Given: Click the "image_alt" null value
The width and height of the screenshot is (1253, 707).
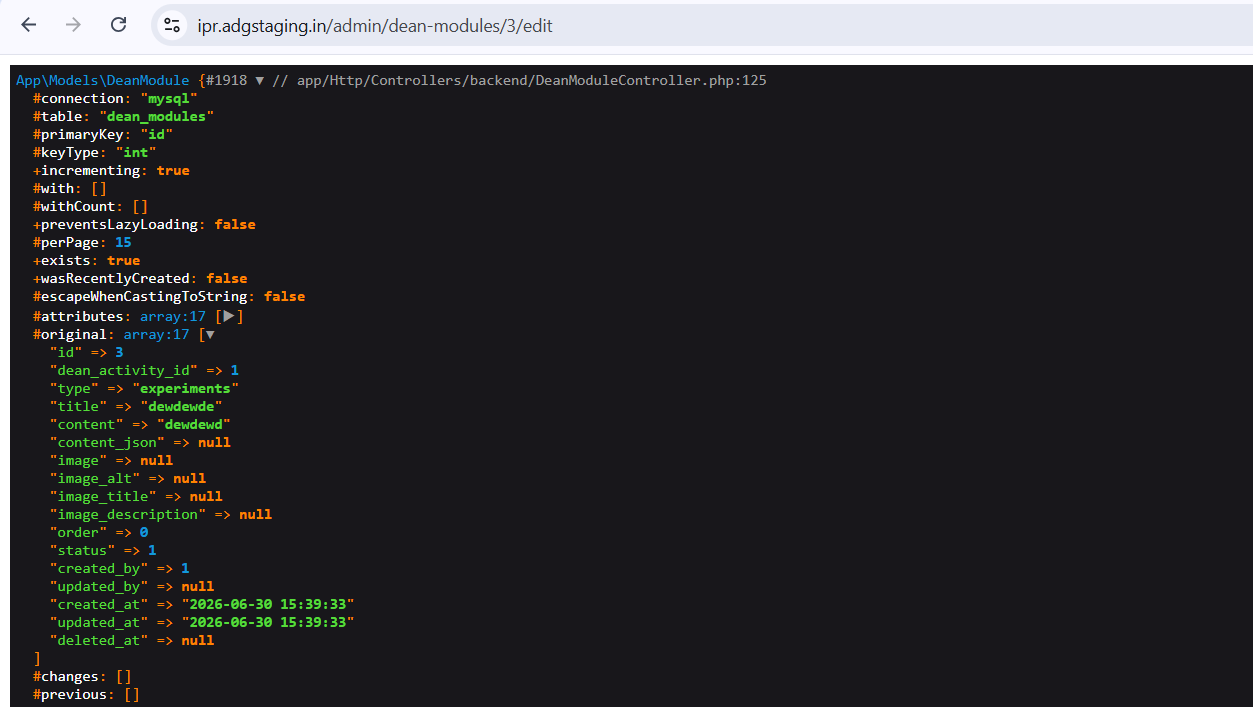Looking at the screenshot, I should tap(189, 478).
